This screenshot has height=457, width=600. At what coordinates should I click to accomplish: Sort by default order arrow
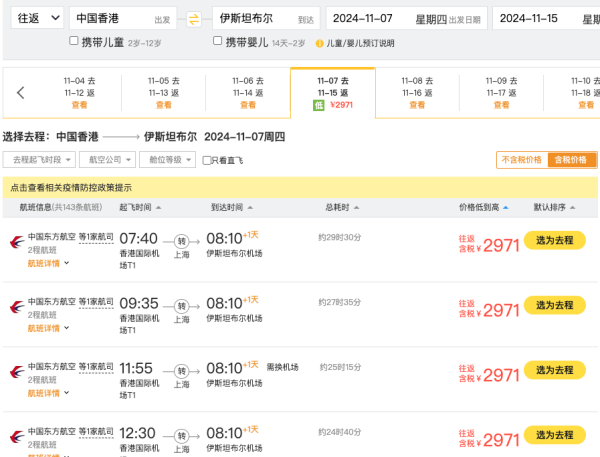coord(572,207)
